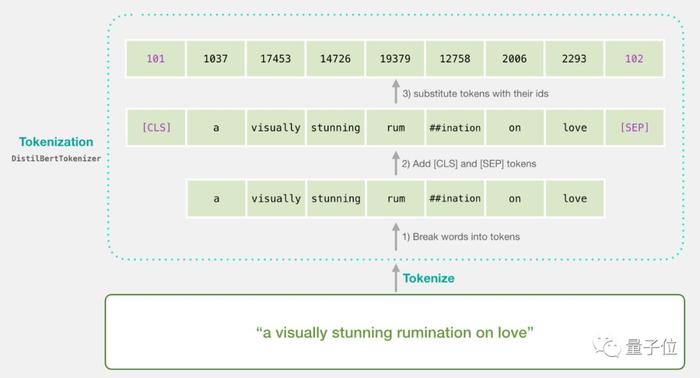Click the id cell showing 2006
The width and height of the screenshot is (700, 378).
click(x=515, y=58)
